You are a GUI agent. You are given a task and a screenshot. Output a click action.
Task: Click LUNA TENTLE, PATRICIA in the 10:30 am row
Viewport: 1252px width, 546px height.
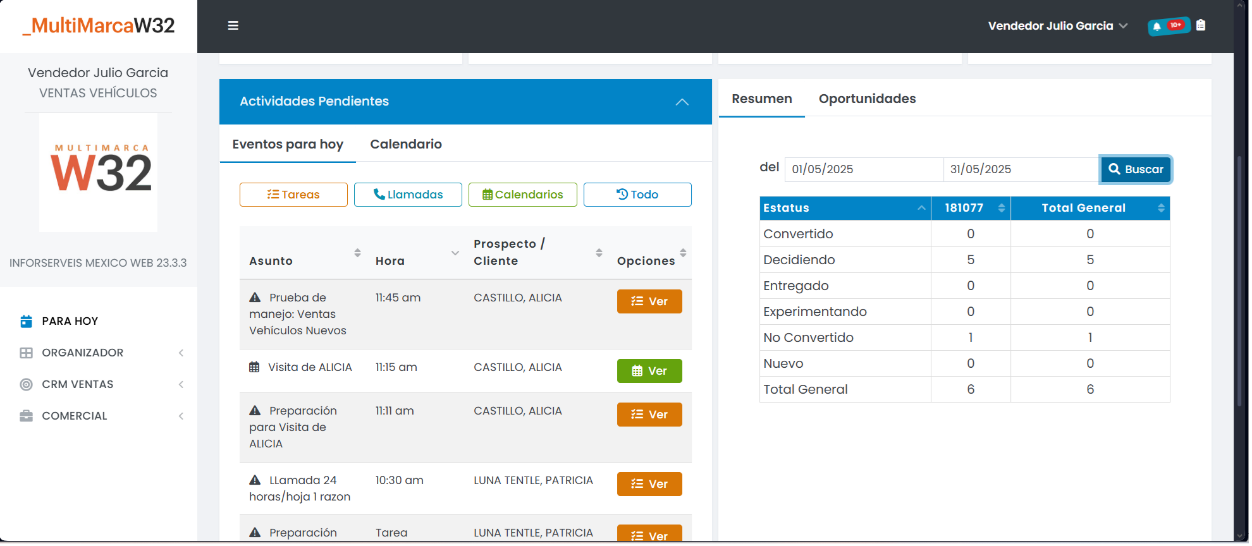(x=533, y=480)
